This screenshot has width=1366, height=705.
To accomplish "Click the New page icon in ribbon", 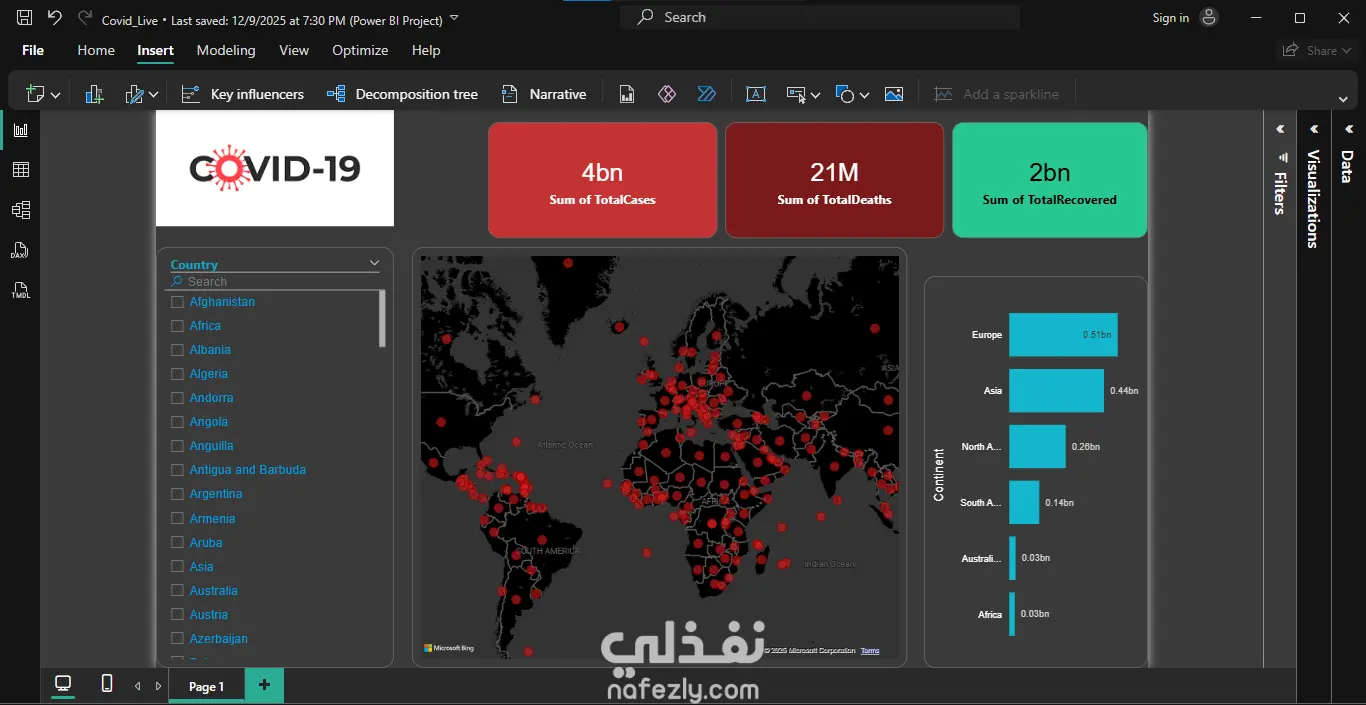I will (35, 94).
